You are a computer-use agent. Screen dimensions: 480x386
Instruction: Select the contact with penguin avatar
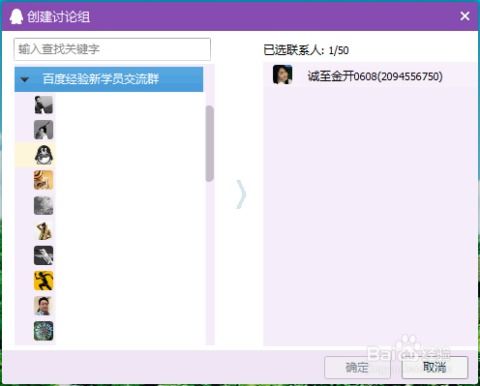click(x=109, y=155)
